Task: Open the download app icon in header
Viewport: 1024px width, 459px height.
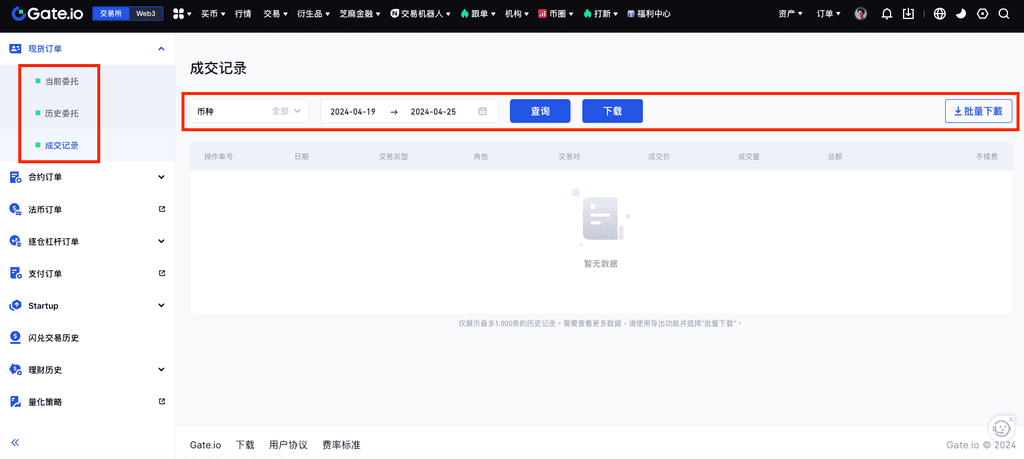Action: 908,14
